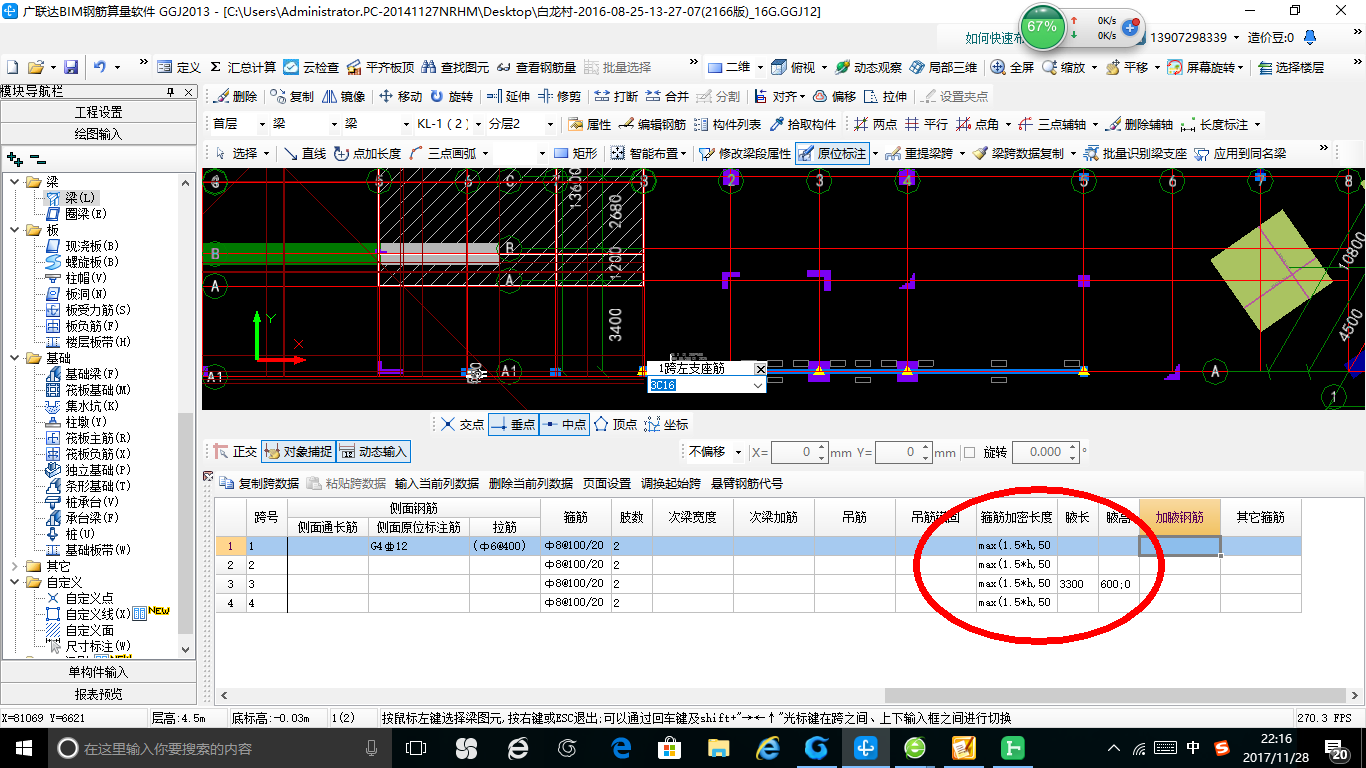Open 查看钢筋量 rebar quantity viewer
Screen dimensions: 1366x768
(x=536, y=67)
